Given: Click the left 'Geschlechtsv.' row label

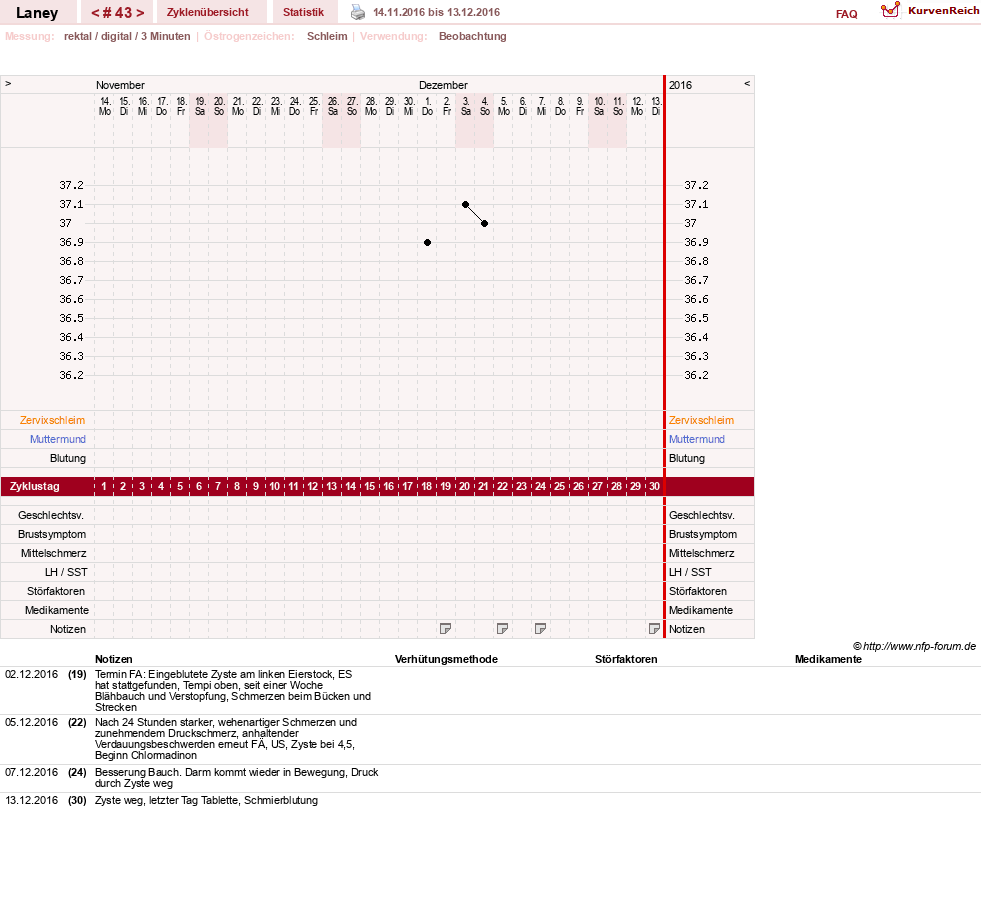Looking at the screenshot, I should click(x=51, y=515).
